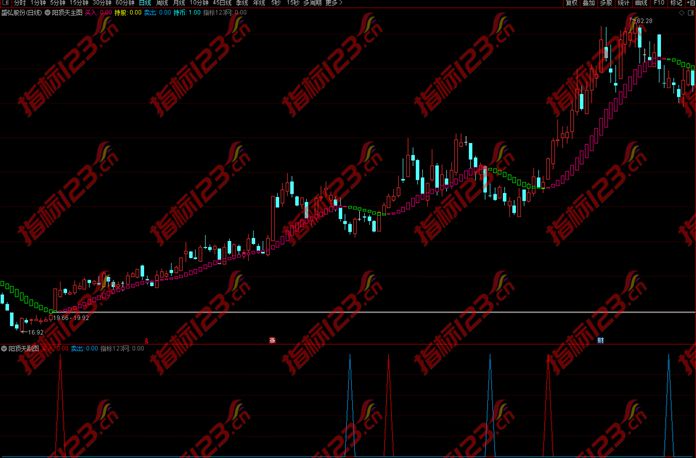Switch to the 日线 daily chart period
Viewport: 696px width, 458px height.
click(x=145, y=4)
